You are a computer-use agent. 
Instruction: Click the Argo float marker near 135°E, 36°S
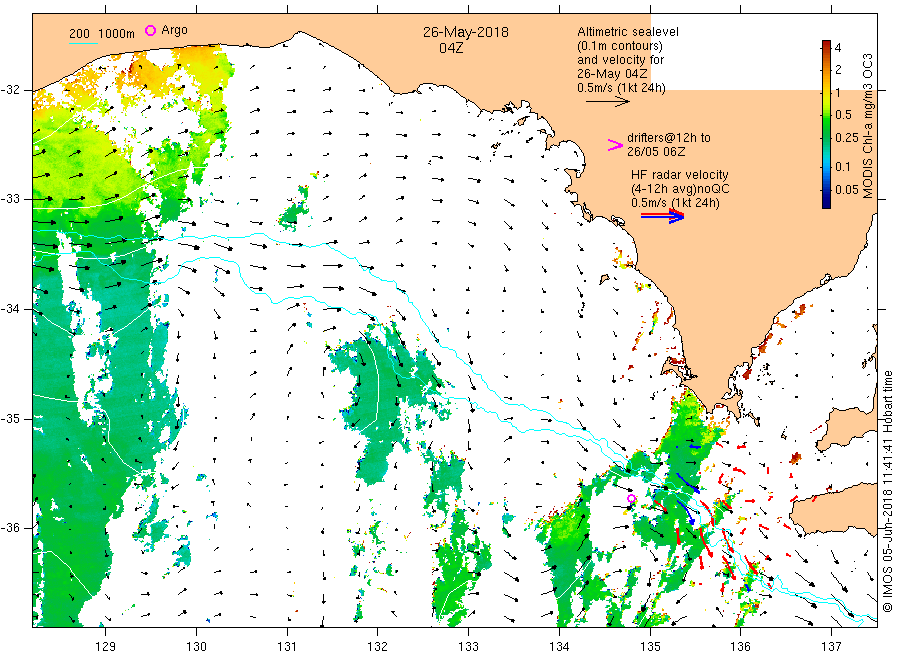[x=631, y=498]
